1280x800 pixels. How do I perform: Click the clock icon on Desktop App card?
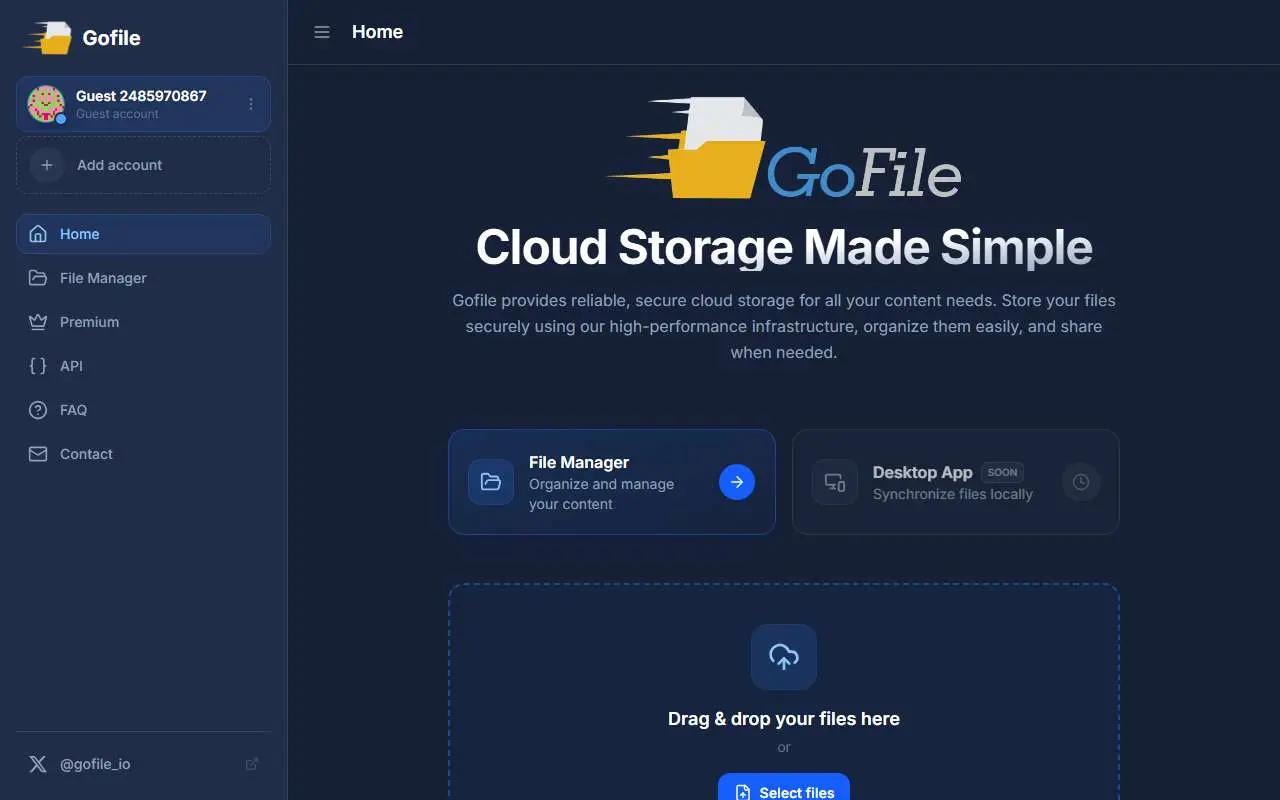1081,482
